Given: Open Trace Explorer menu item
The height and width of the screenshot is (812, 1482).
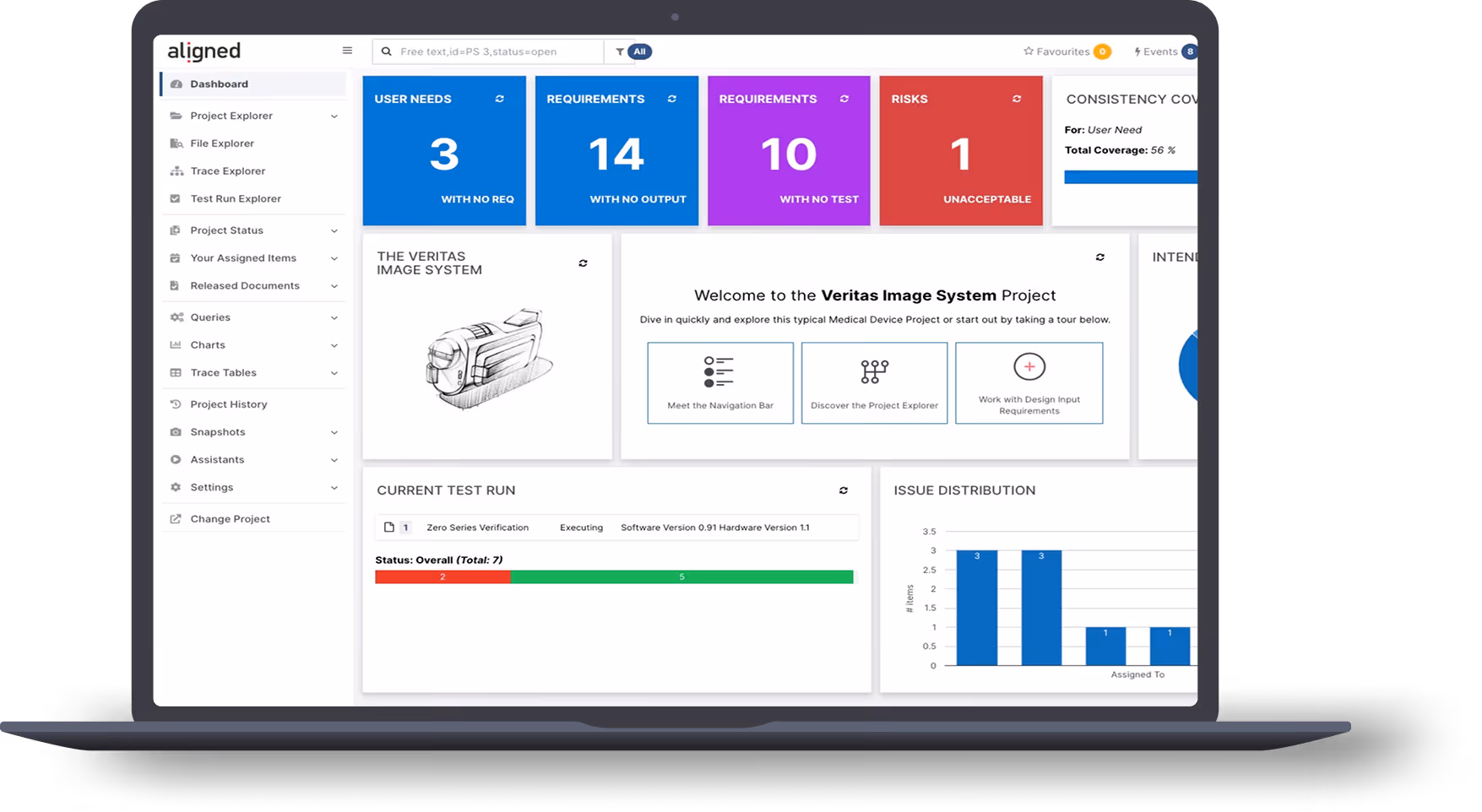Looking at the screenshot, I should pyautogui.click(x=253, y=171).
